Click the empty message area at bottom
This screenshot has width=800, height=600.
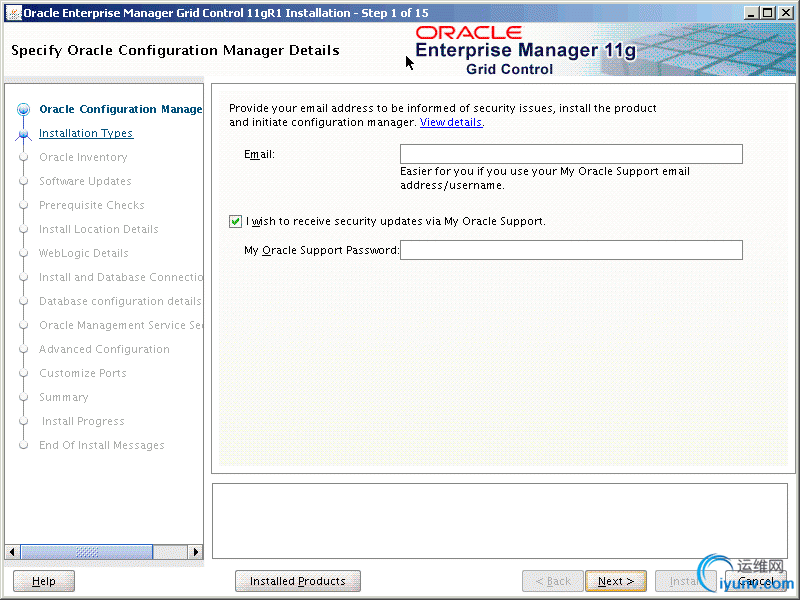click(499, 521)
